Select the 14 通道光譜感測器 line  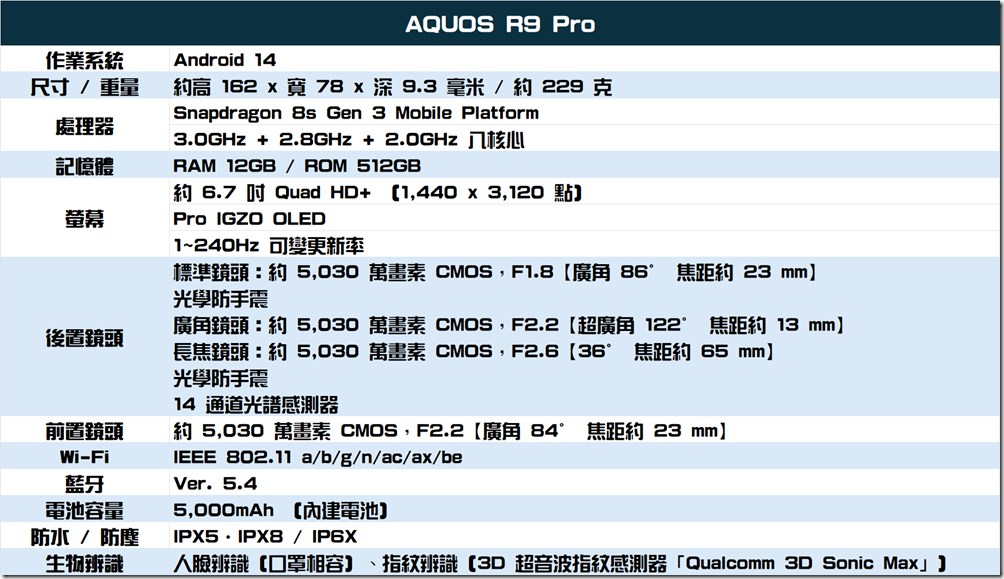pyautogui.click(x=256, y=404)
